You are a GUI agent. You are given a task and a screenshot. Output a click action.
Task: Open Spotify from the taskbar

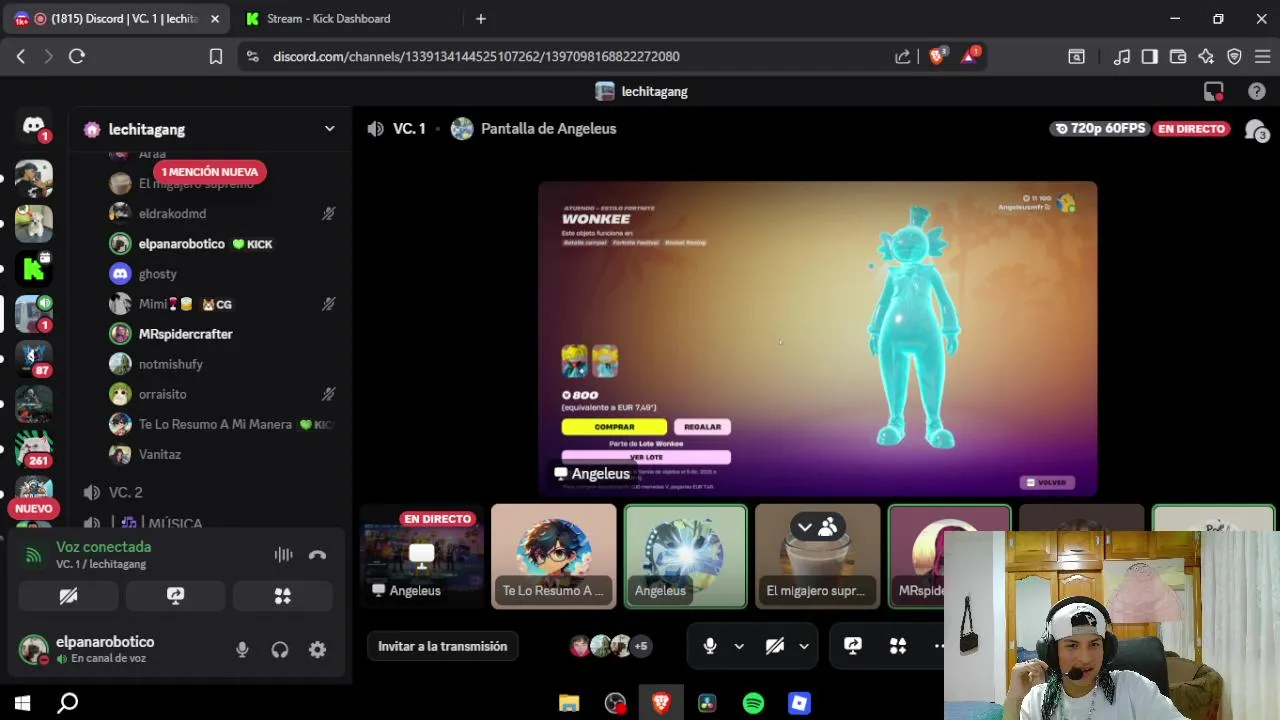(753, 703)
